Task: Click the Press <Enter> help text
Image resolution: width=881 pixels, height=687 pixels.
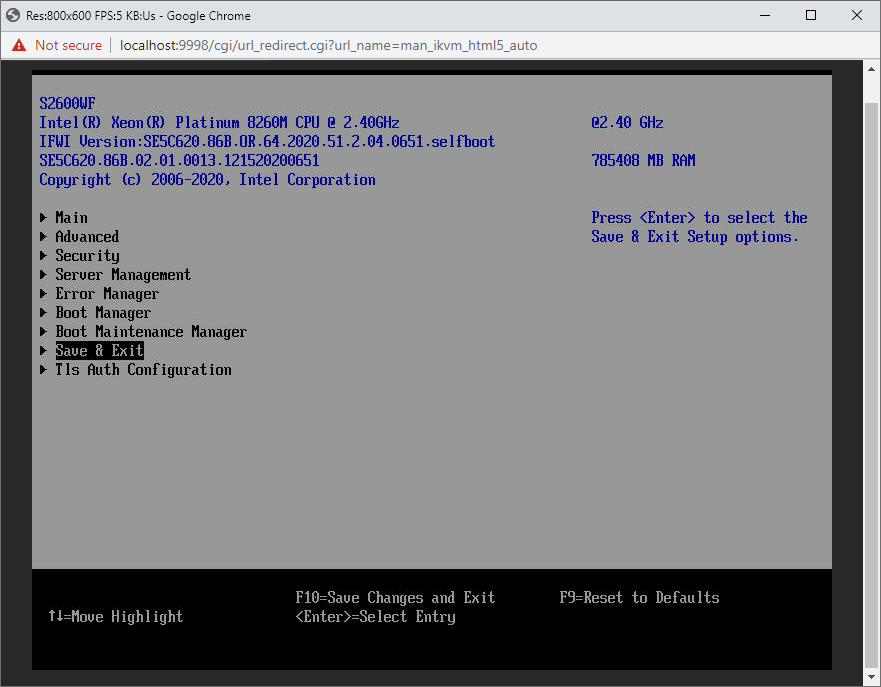Action: click(x=700, y=227)
